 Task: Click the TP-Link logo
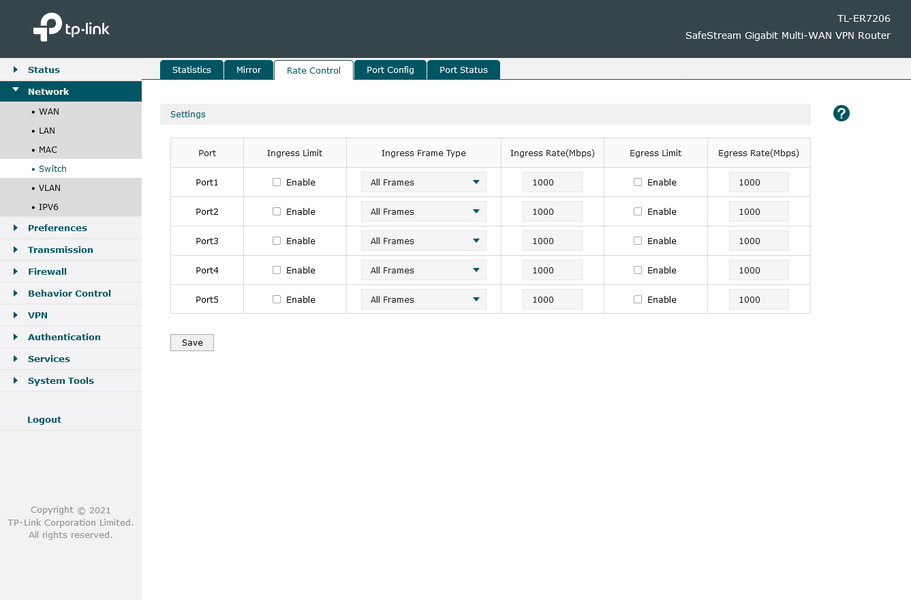click(x=71, y=27)
